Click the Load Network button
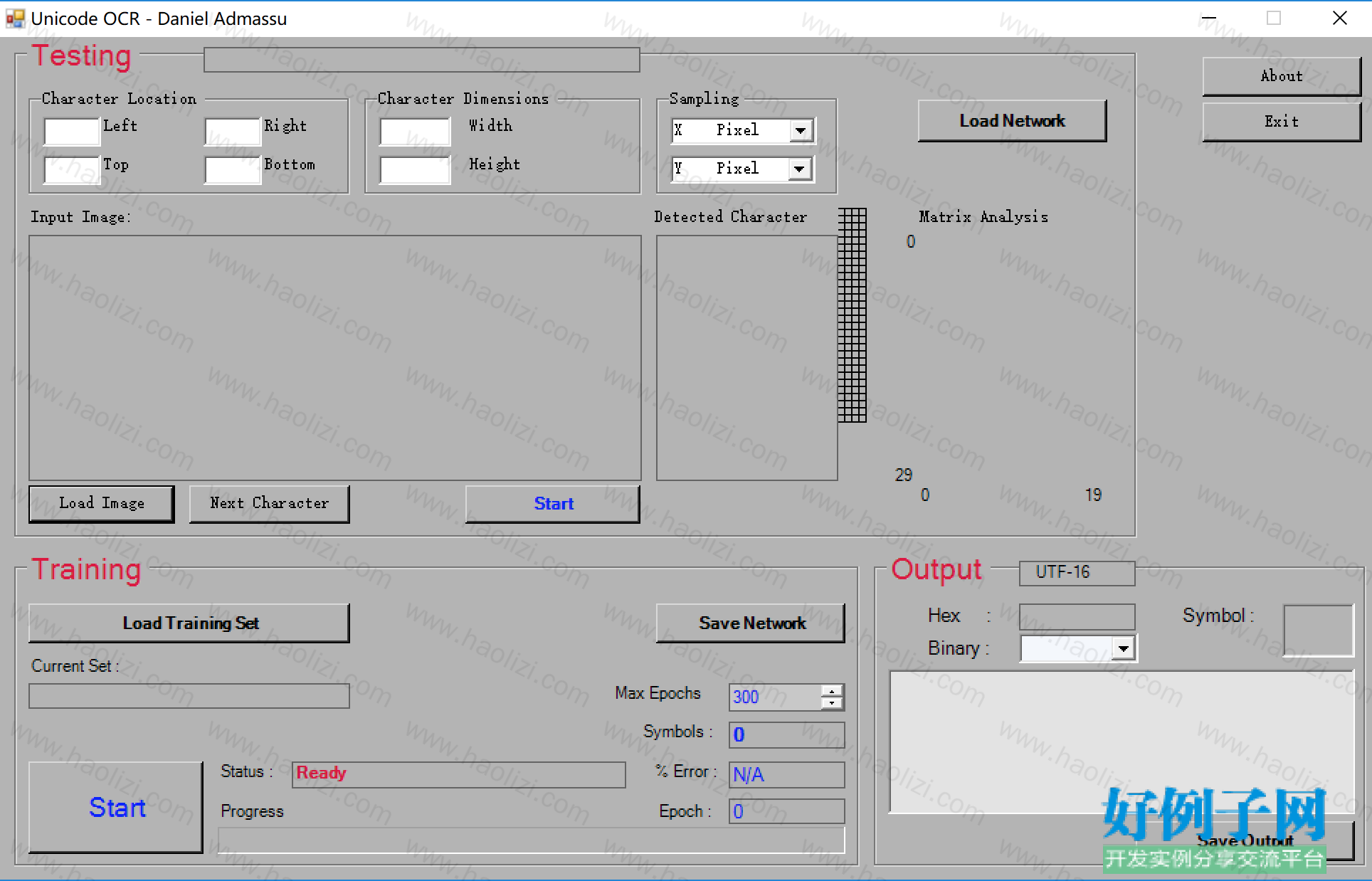 1012,121
